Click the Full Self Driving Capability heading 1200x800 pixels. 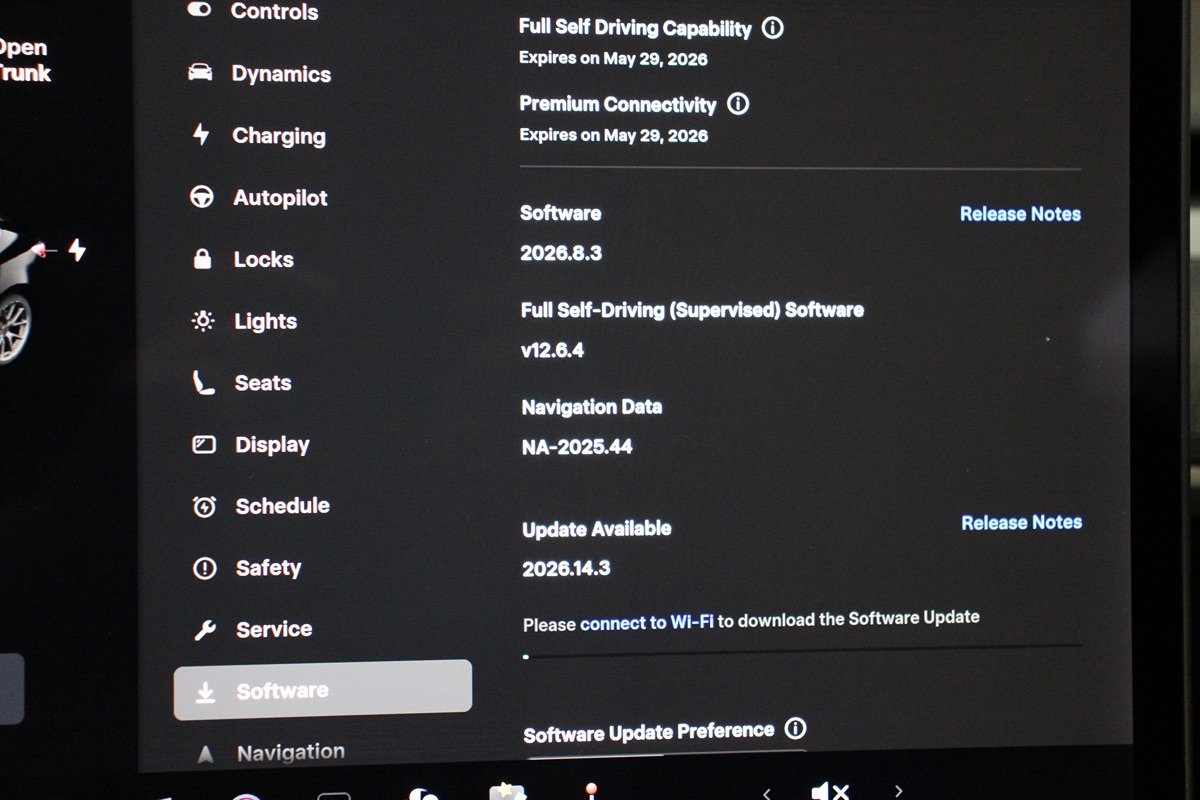pyautogui.click(x=635, y=28)
